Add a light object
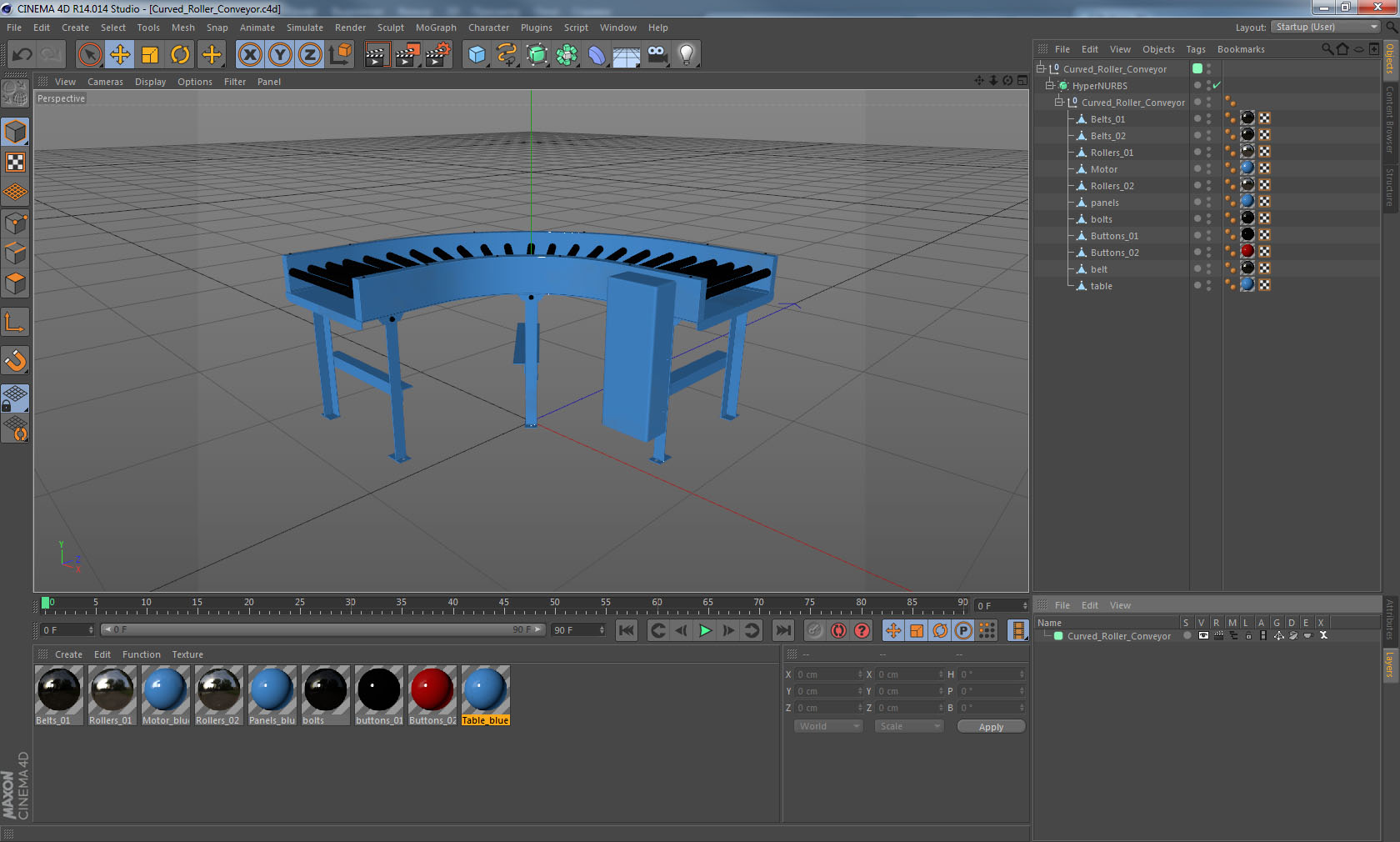1400x842 pixels. point(687,55)
